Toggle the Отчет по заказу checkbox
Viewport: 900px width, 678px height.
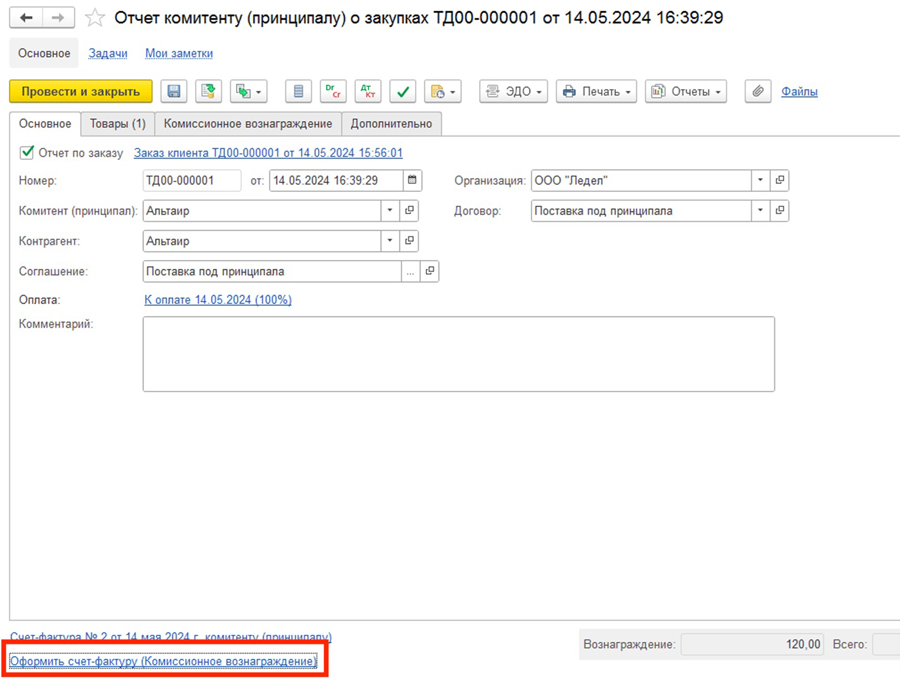27,153
